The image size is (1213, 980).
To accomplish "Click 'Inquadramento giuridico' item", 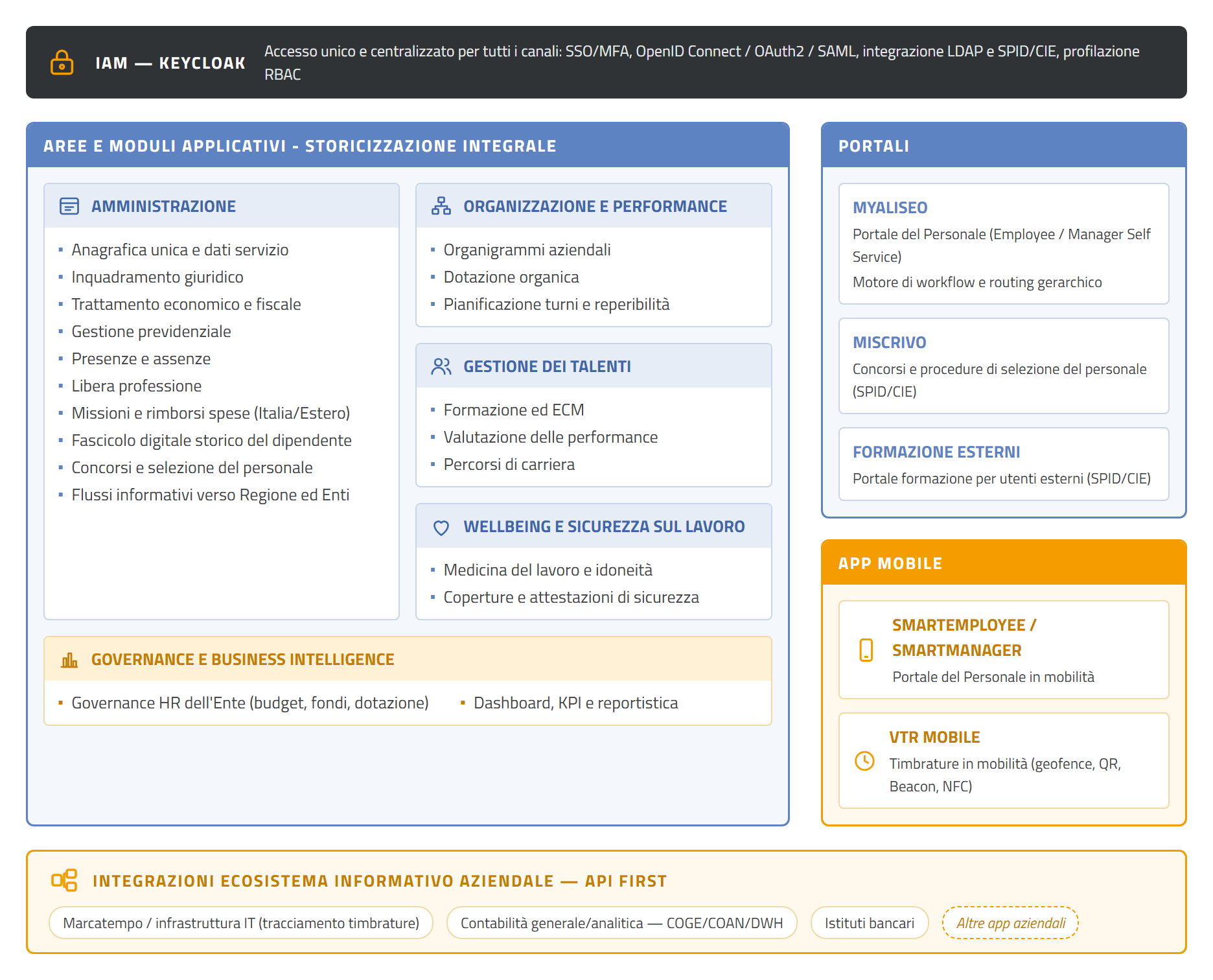I will coord(157,277).
